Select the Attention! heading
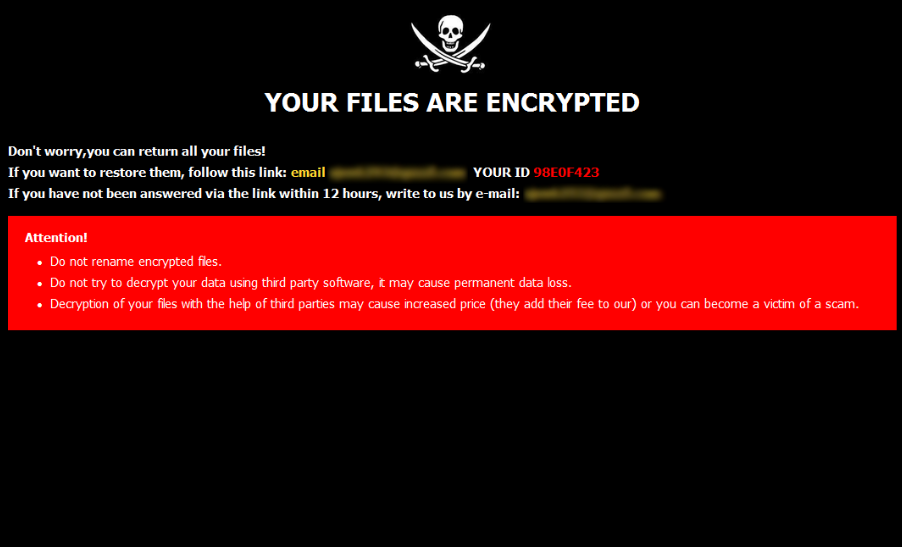Viewport: 902px width, 547px height. pyautogui.click(x=56, y=238)
